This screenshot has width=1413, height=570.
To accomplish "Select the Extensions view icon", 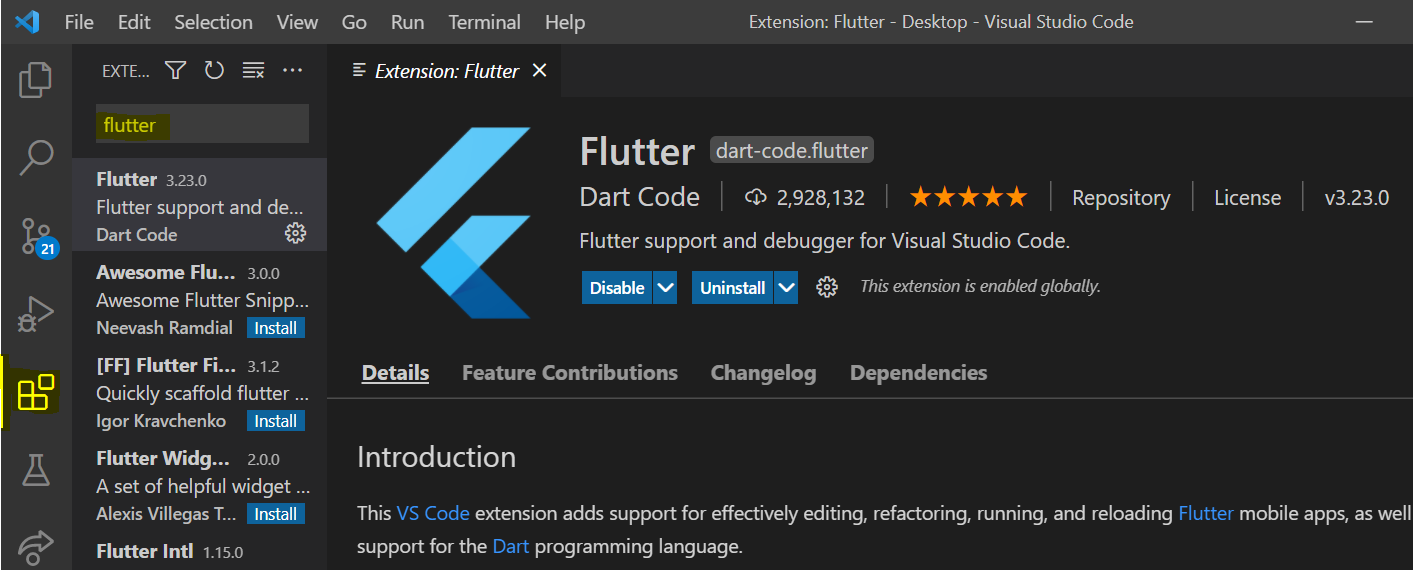I will point(36,392).
